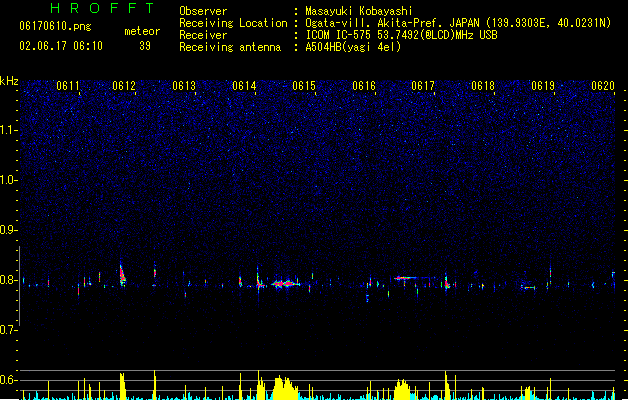Click the Observer label
The height and width of the screenshot is (400, 629).
pyautogui.click(x=203, y=11)
